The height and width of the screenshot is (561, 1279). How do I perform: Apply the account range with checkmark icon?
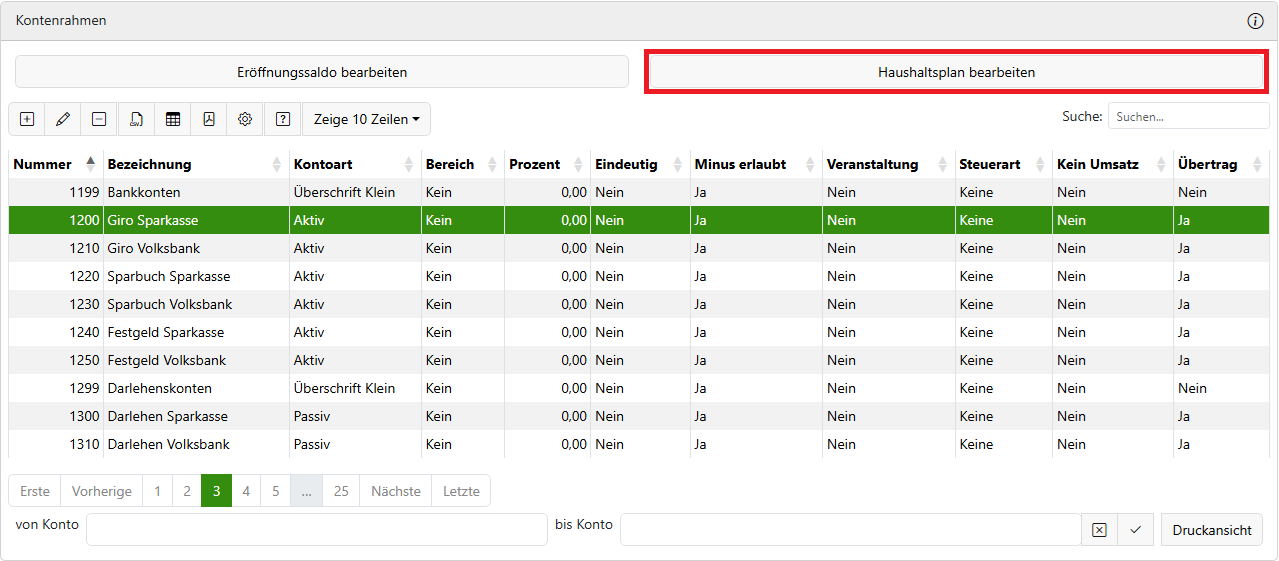[x=1135, y=530]
